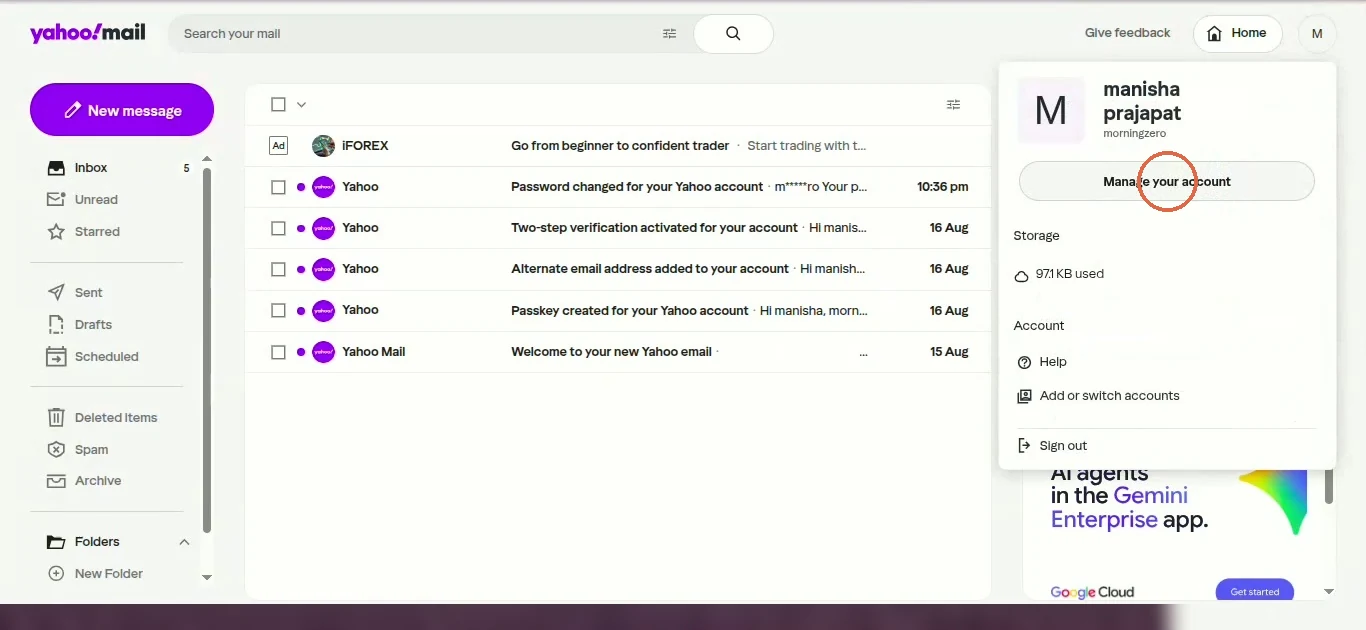Click sidebar scroll down arrow
This screenshot has height=630, width=1366.
point(207,577)
